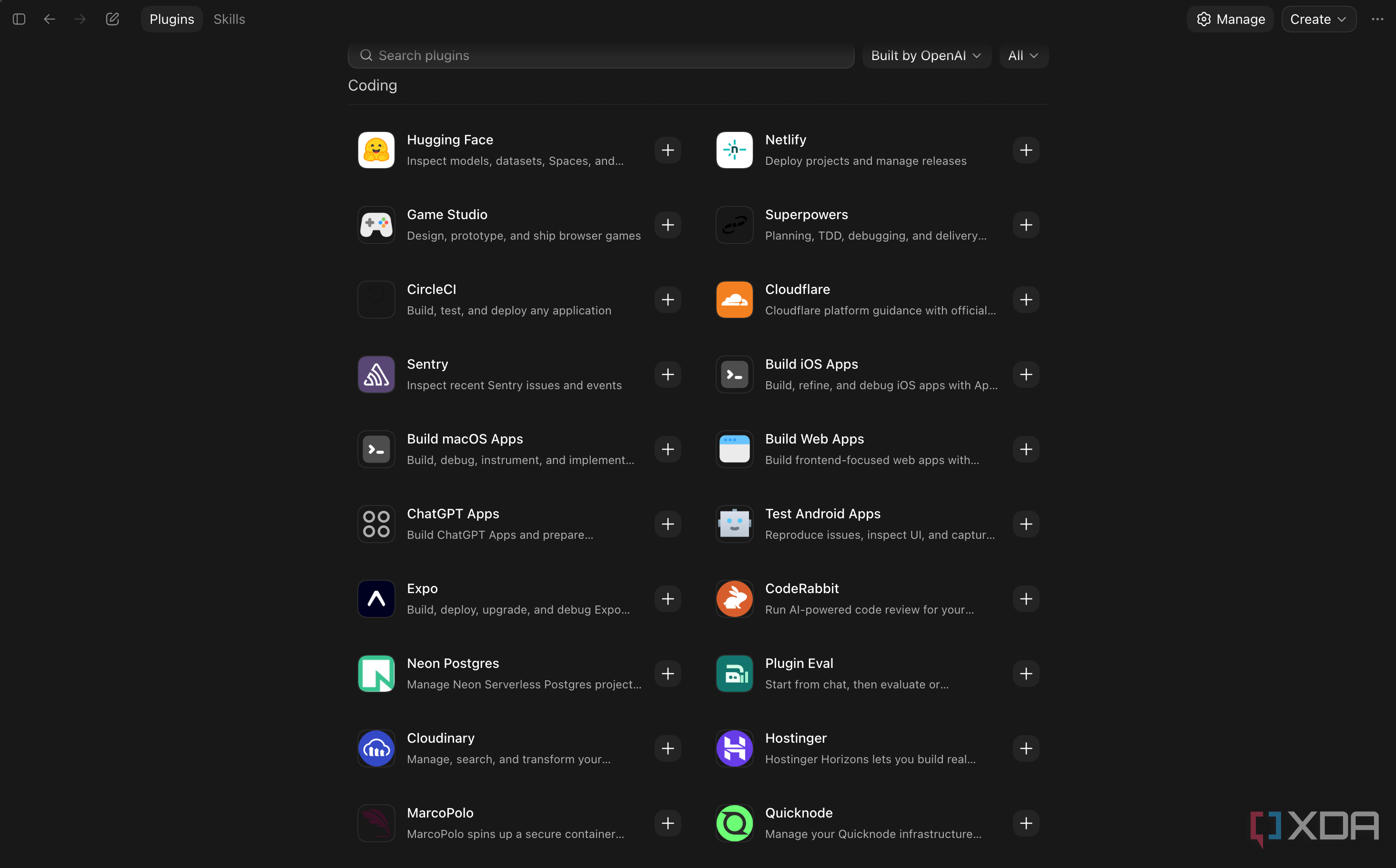Open the Superpowers plugin title
Screen dimensions: 1396x868
pos(806,214)
